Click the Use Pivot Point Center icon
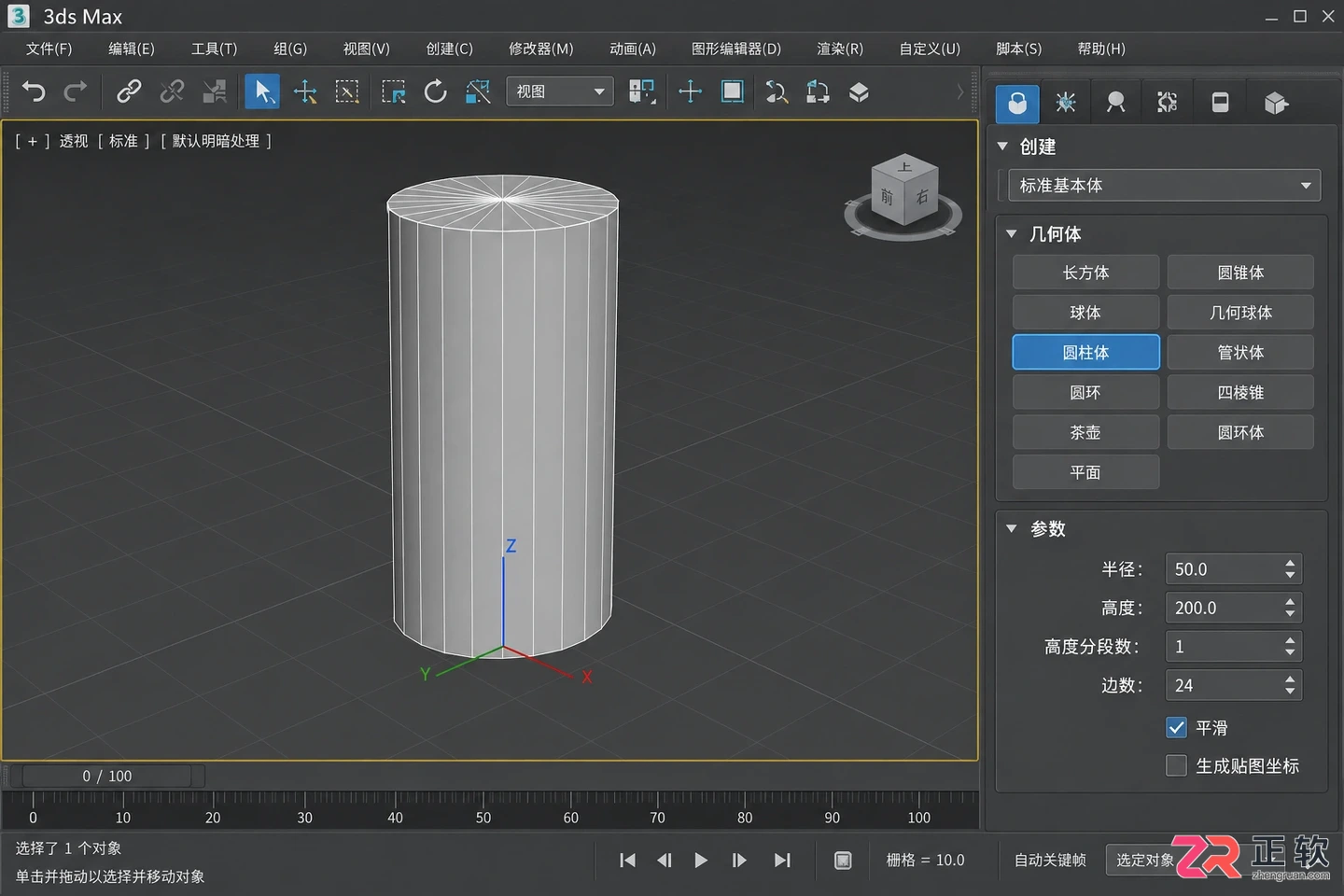 click(642, 91)
